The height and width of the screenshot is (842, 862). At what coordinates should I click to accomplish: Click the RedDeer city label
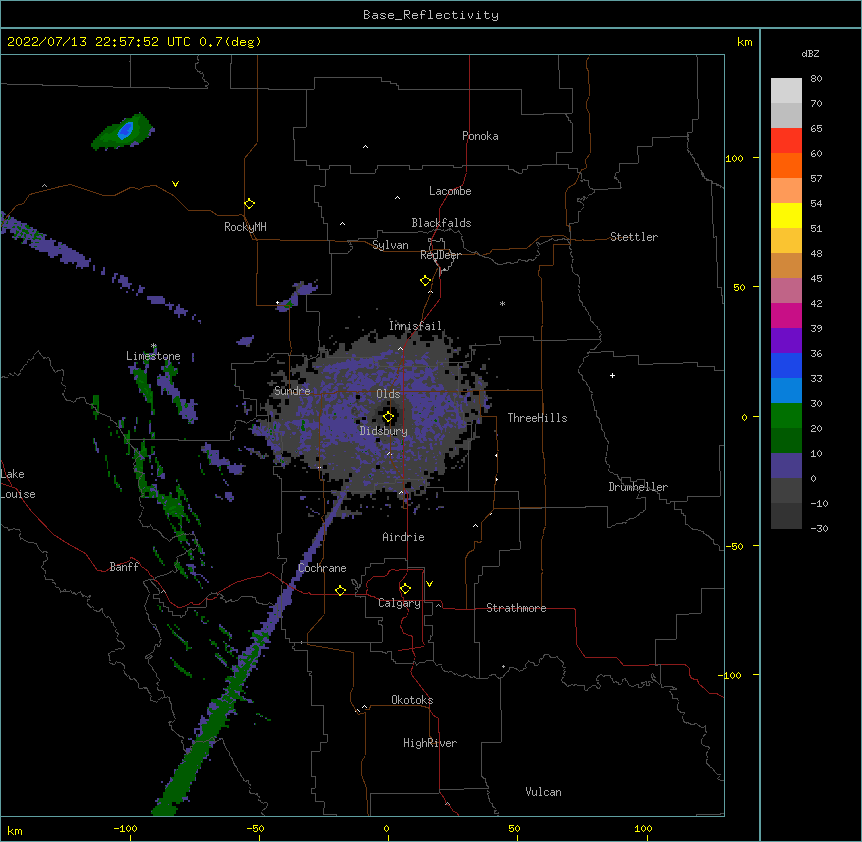(x=440, y=255)
